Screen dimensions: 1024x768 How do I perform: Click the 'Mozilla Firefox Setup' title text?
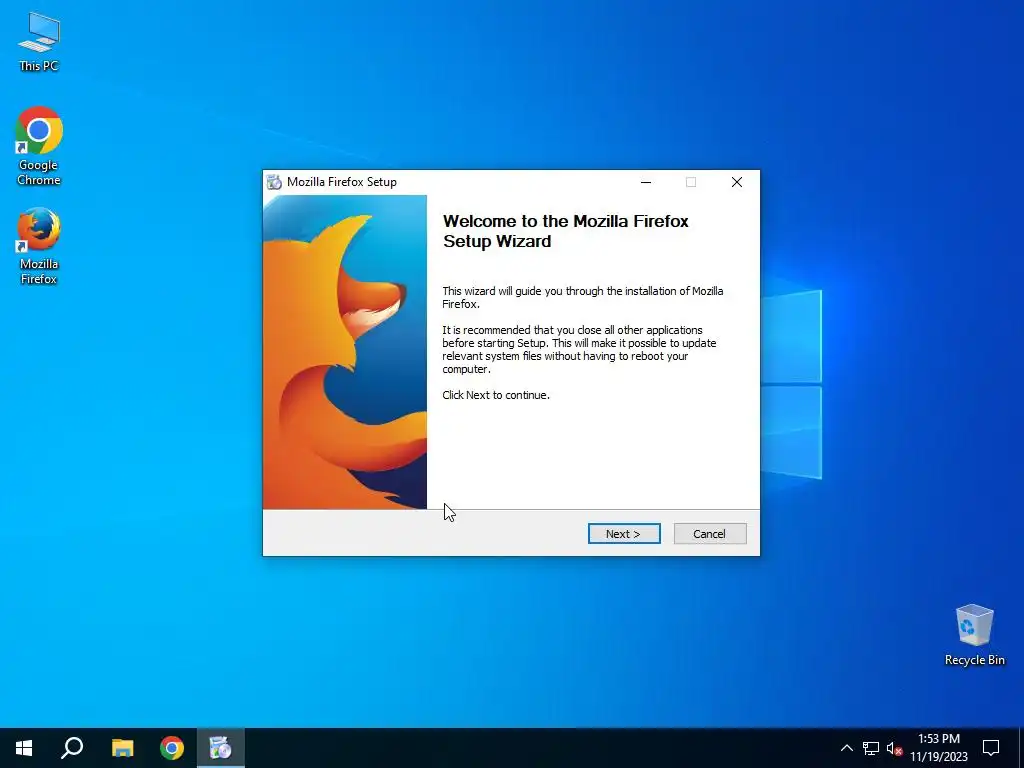click(x=342, y=182)
